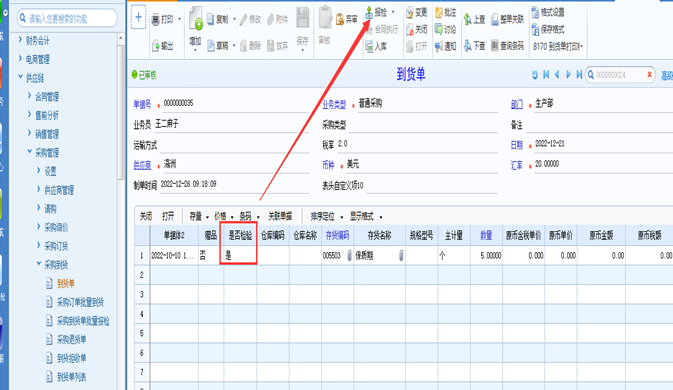Select 合同管理 in the navigation tree
Image resolution: width=673 pixels, height=390 pixels.
click(47, 97)
